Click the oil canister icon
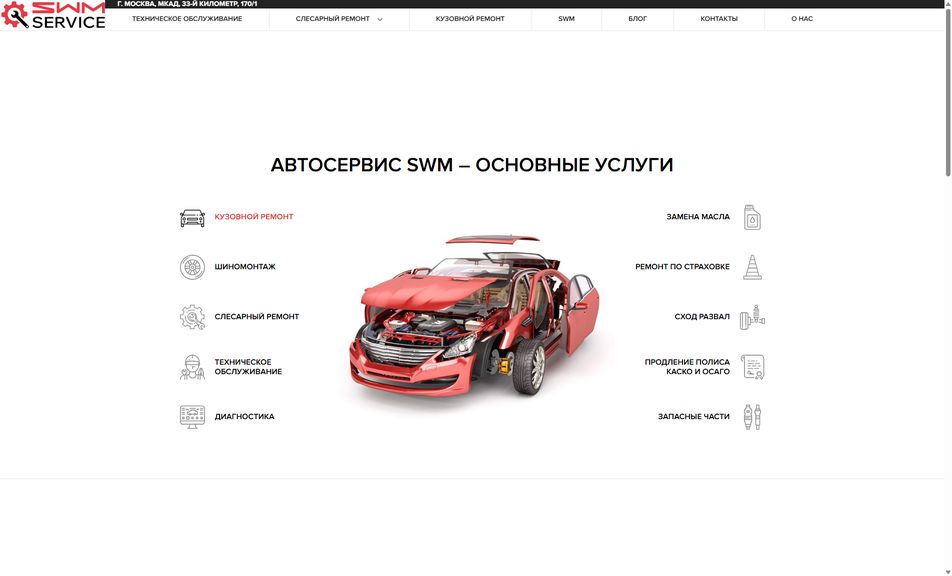 [752, 217]
